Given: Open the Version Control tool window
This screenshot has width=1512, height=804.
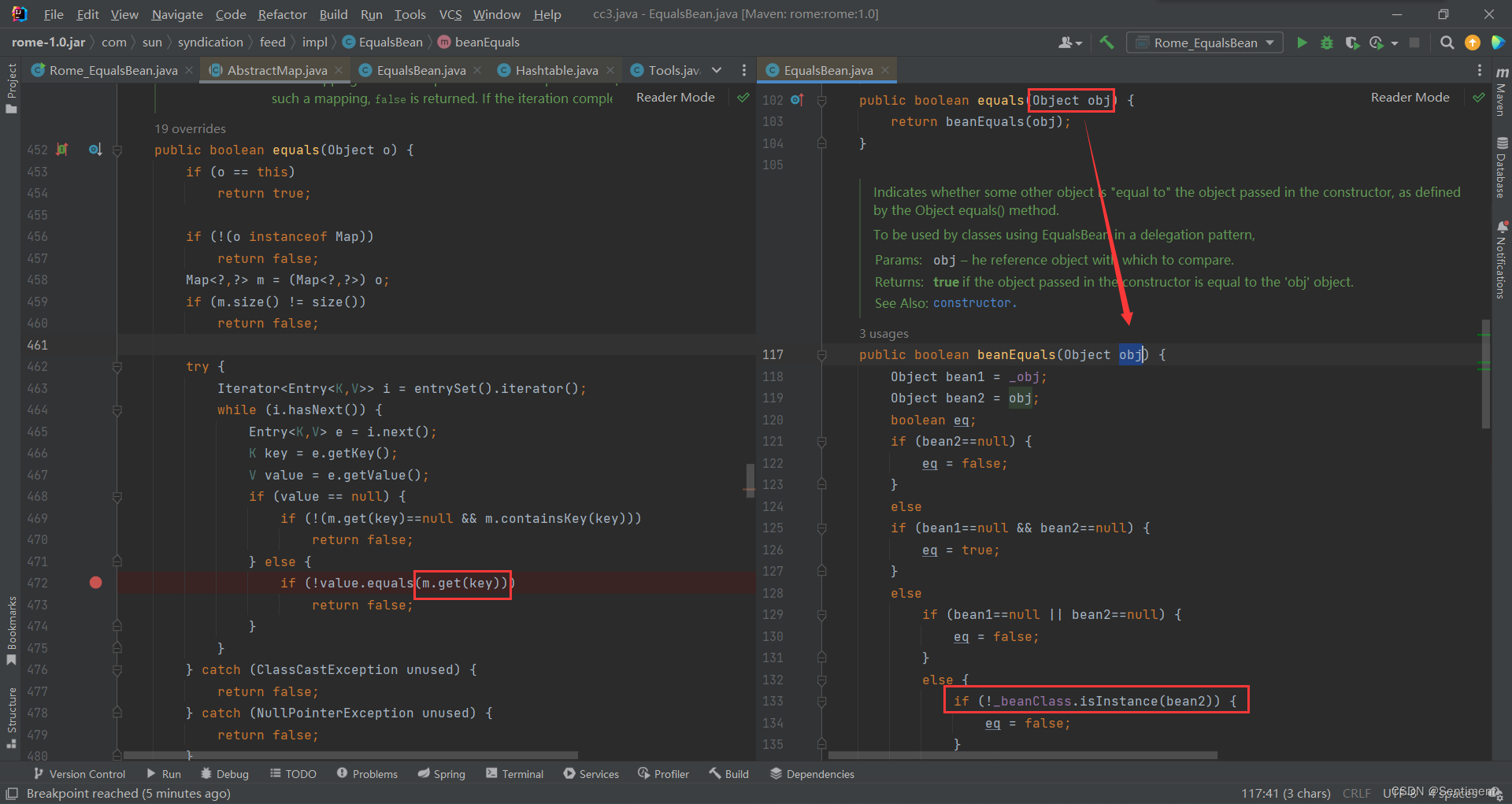Looking at the screenshot, I should tap(80, 774).
